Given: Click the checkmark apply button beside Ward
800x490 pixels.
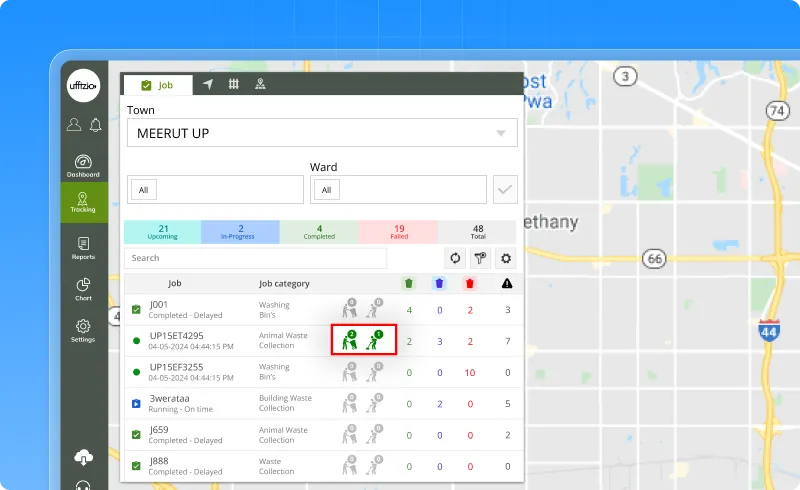Looking at the screenshot, I should coord(505,189).
